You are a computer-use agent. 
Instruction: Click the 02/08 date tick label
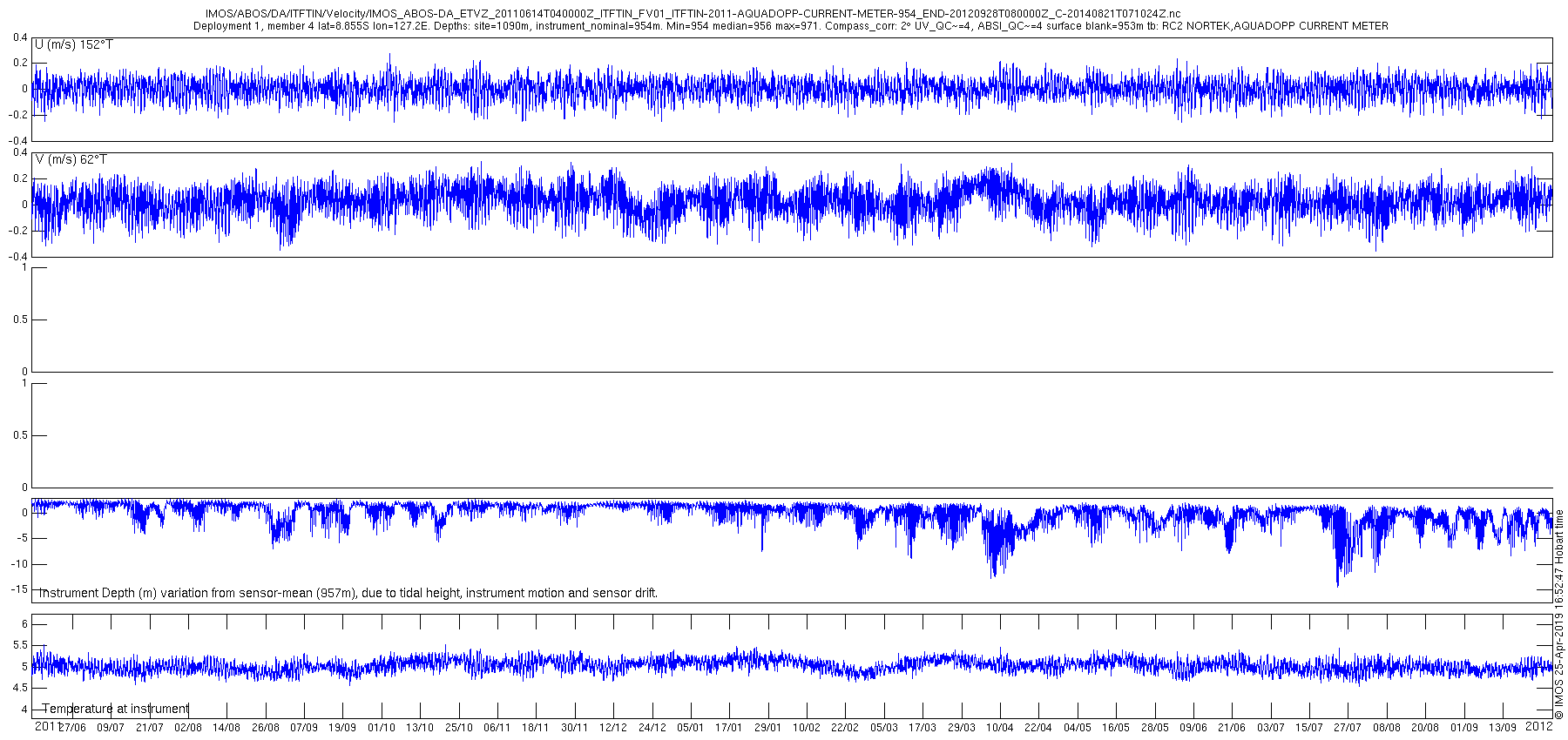point(188,728)
